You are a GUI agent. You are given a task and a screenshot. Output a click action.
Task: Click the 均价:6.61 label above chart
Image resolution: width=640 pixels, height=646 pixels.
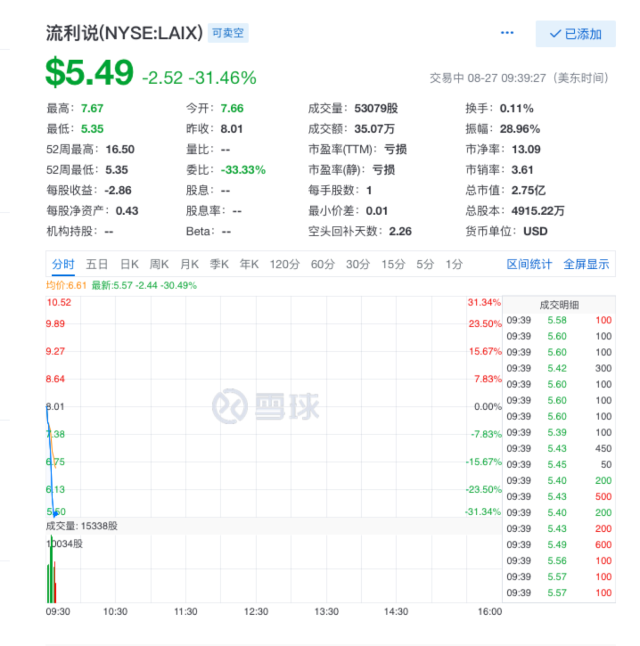click(66, 286)
